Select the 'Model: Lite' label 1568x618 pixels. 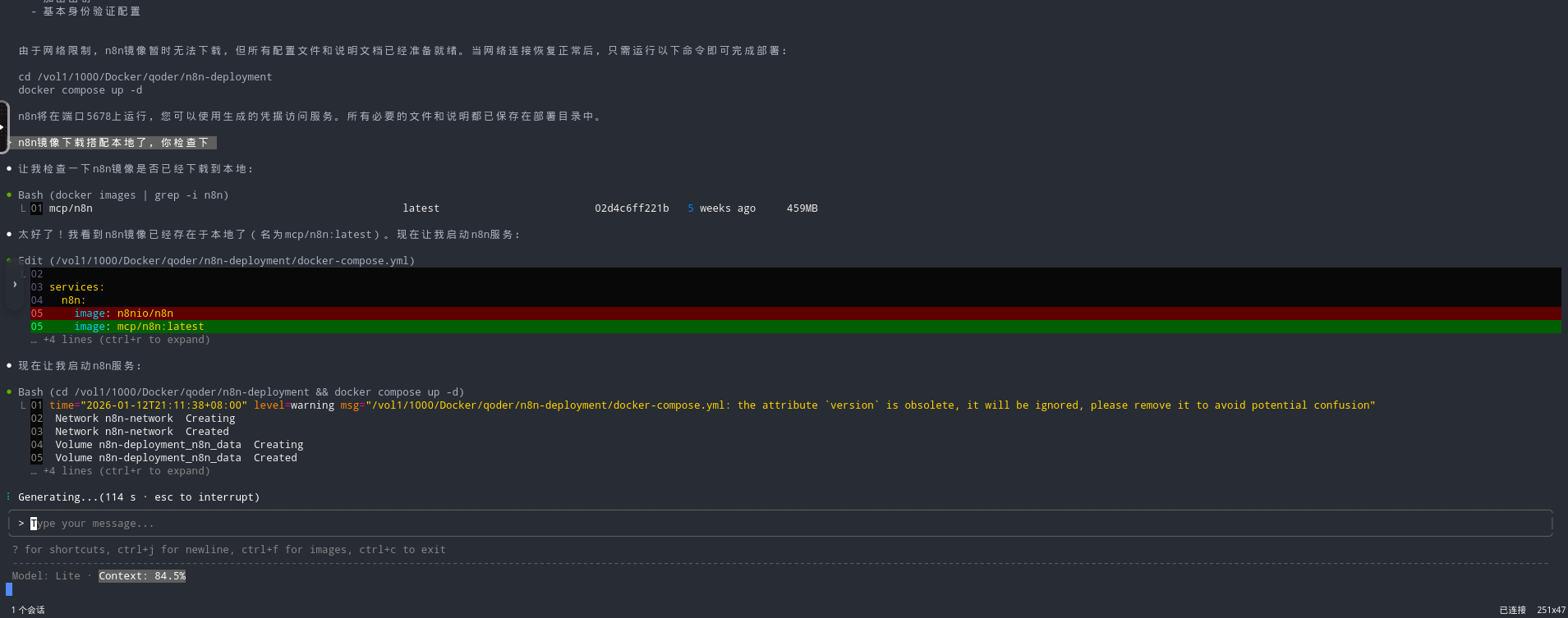(46, 576)
